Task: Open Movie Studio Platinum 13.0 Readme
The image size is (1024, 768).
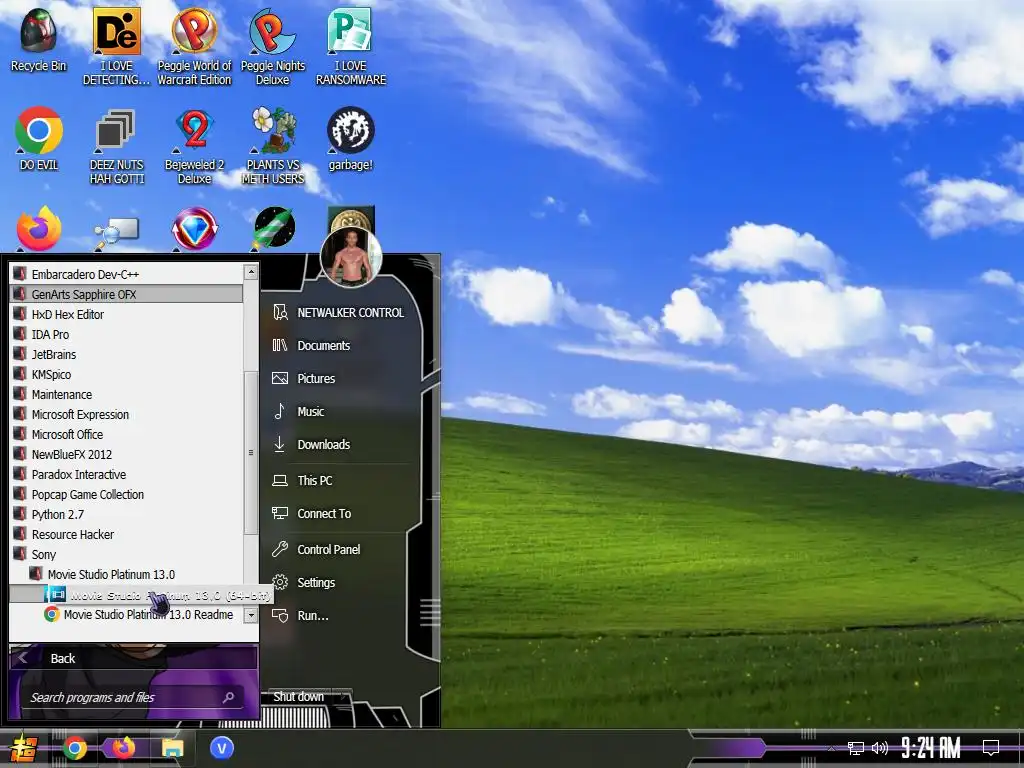Action: click(127, 615)
